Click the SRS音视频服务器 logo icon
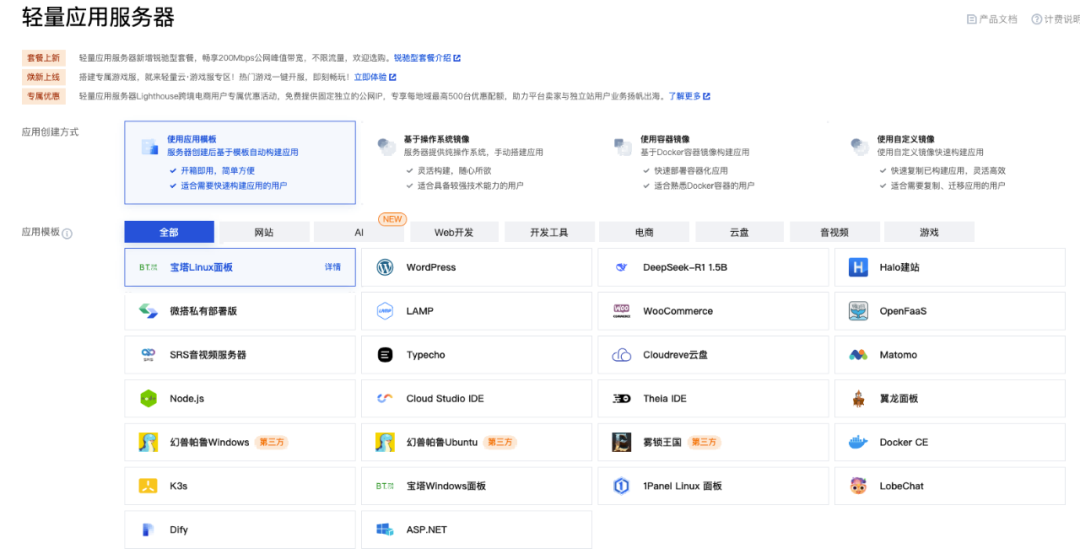Viewport: 1080px width, 559px height. click(148, 355)
